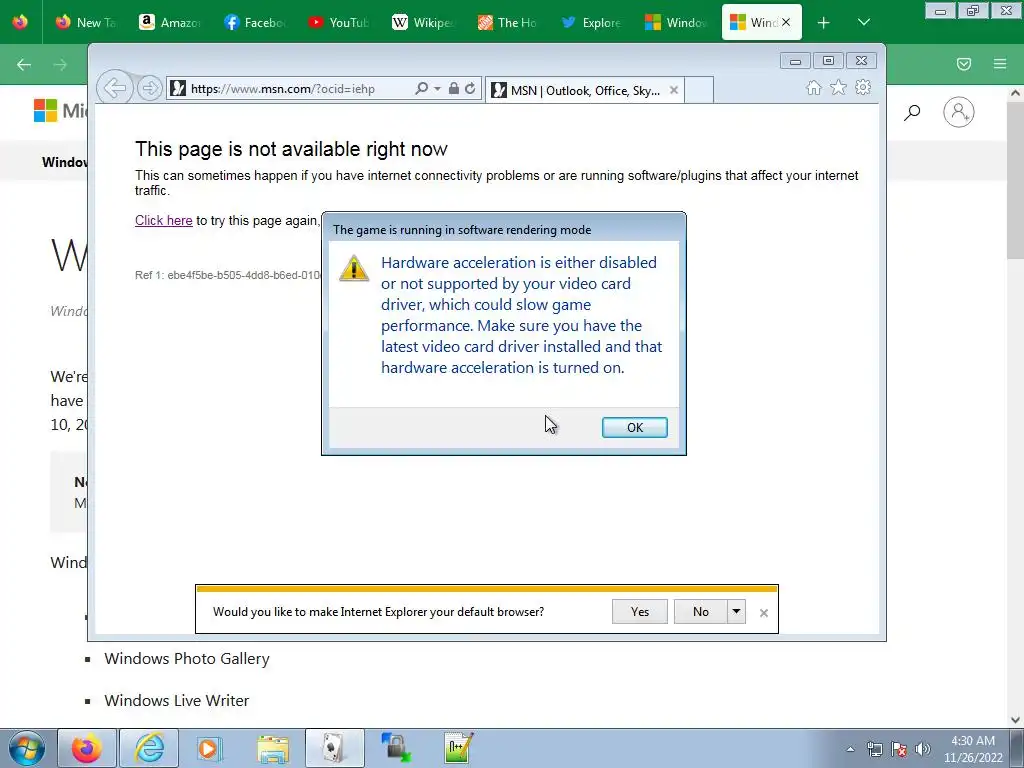Click Firefox page scrollbar down arrow
The width and height of the screenshot is (1024, 768).
click(x=1015, y=720)
